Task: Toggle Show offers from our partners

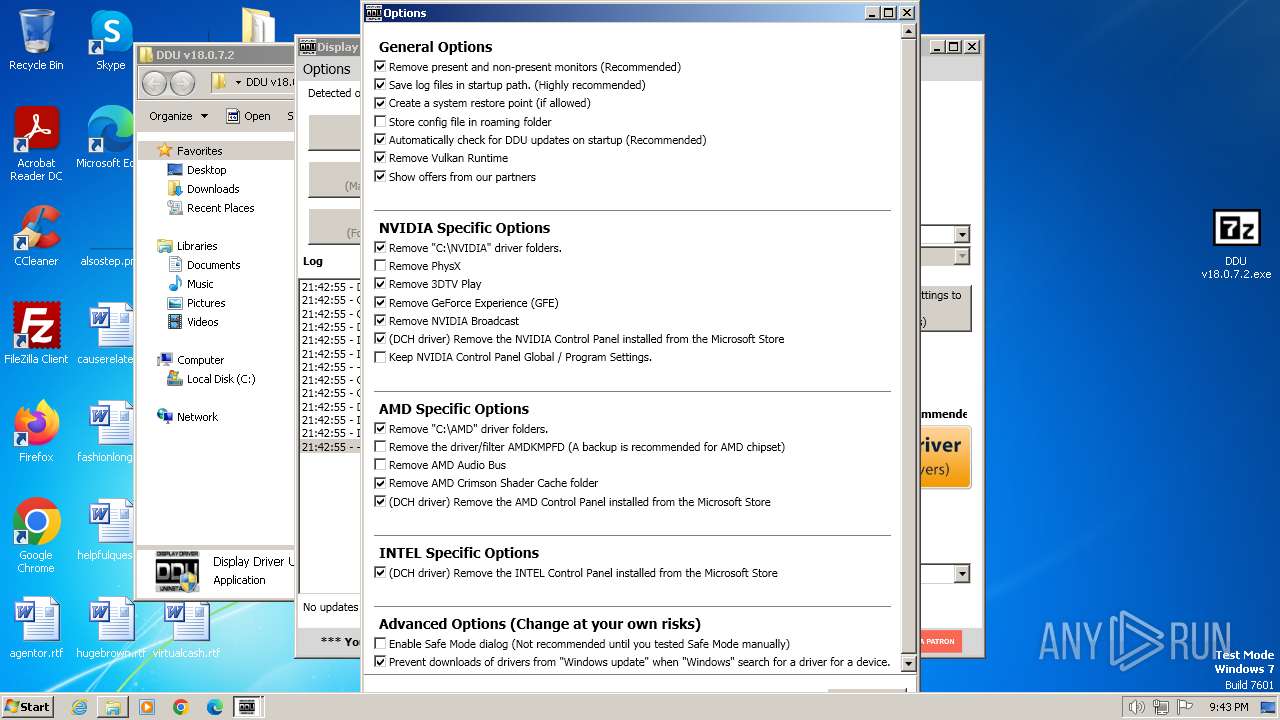Action: 380,177
